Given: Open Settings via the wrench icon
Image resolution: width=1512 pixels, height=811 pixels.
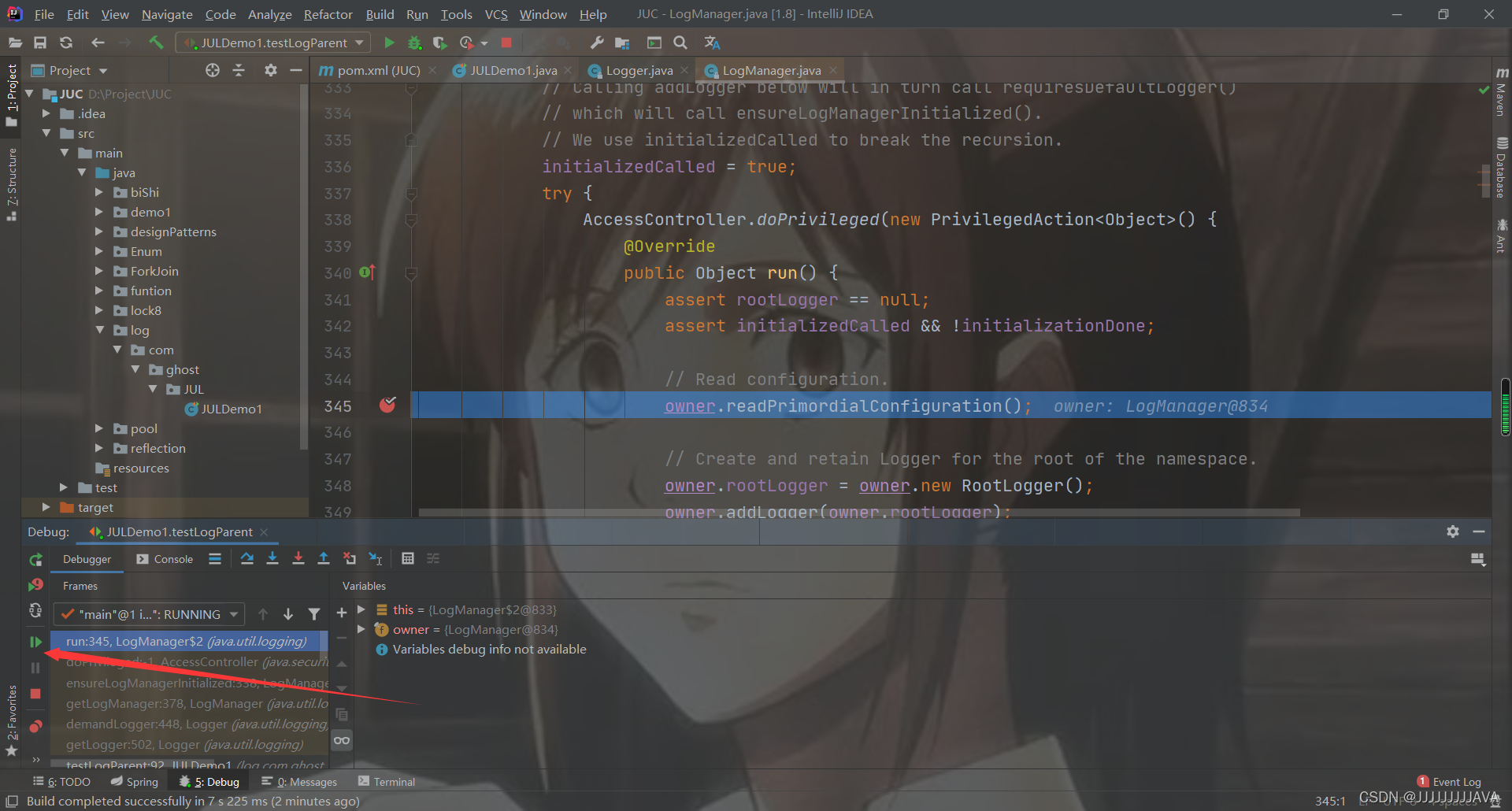Looking at the screenshot, I should coord(597,43).
